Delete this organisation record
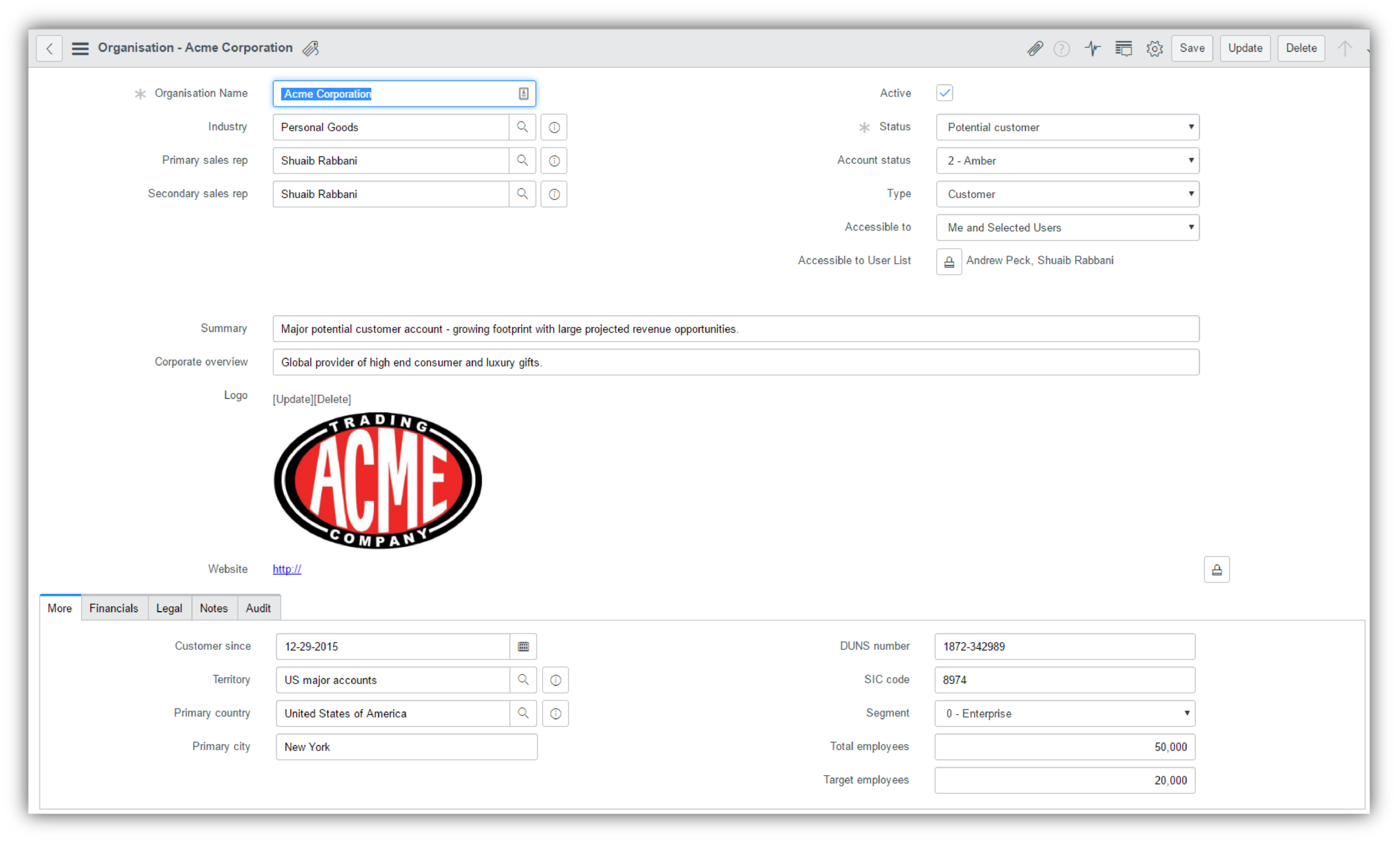Screen dimensions: 1400x844 tap(1301, 48)
